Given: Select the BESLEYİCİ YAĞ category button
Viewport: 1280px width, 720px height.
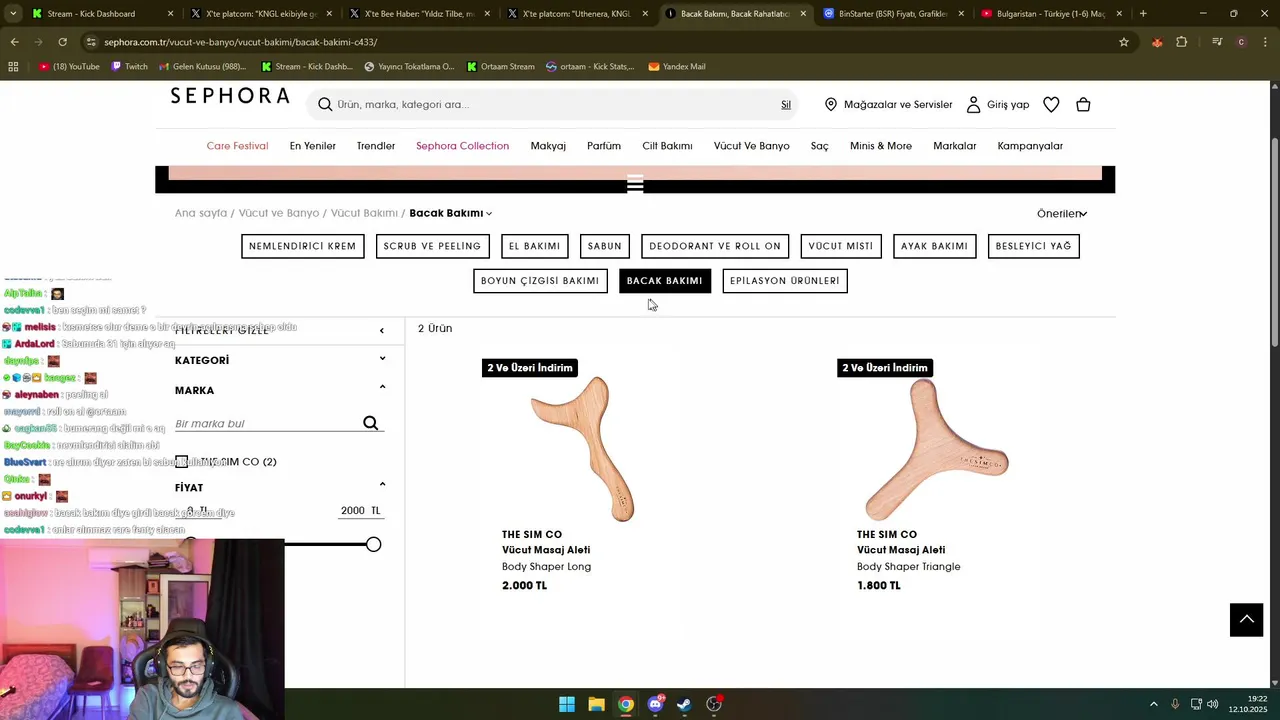Looking at the screenshot, I should 1033,246.
